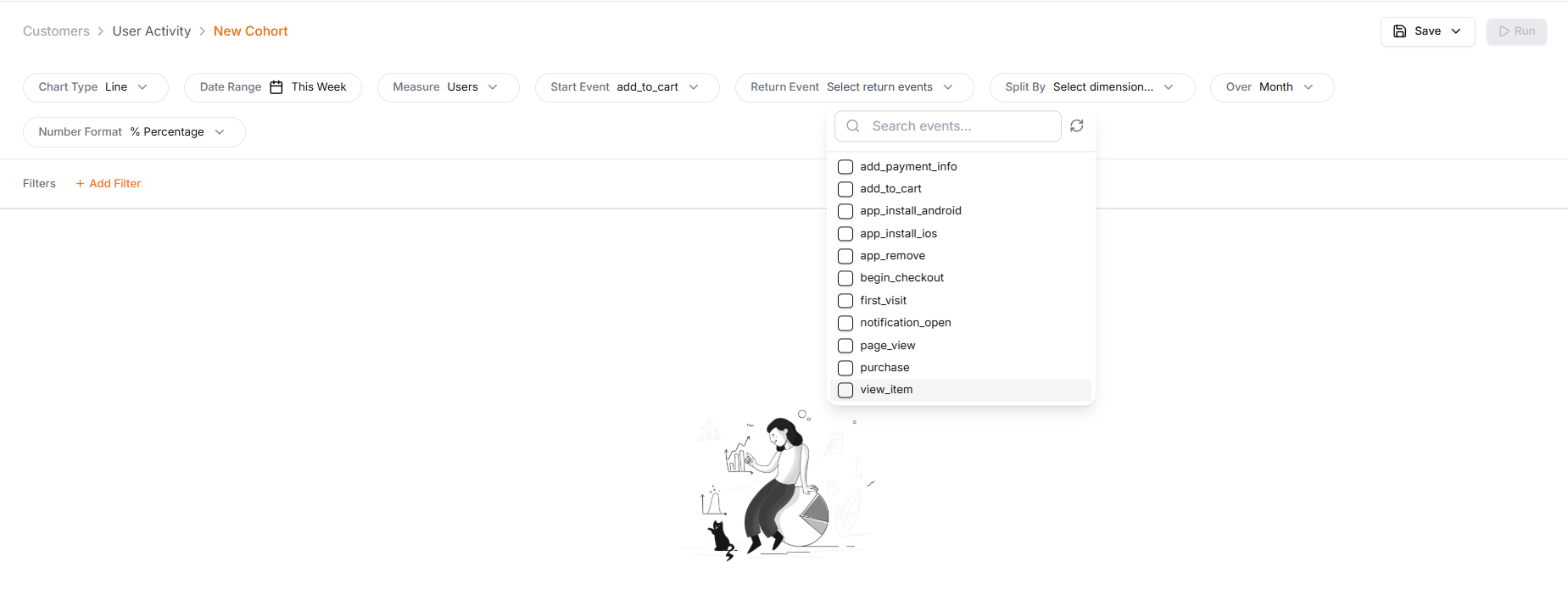
Task: Check the add_to_cart return event
Action: point(845,189)
